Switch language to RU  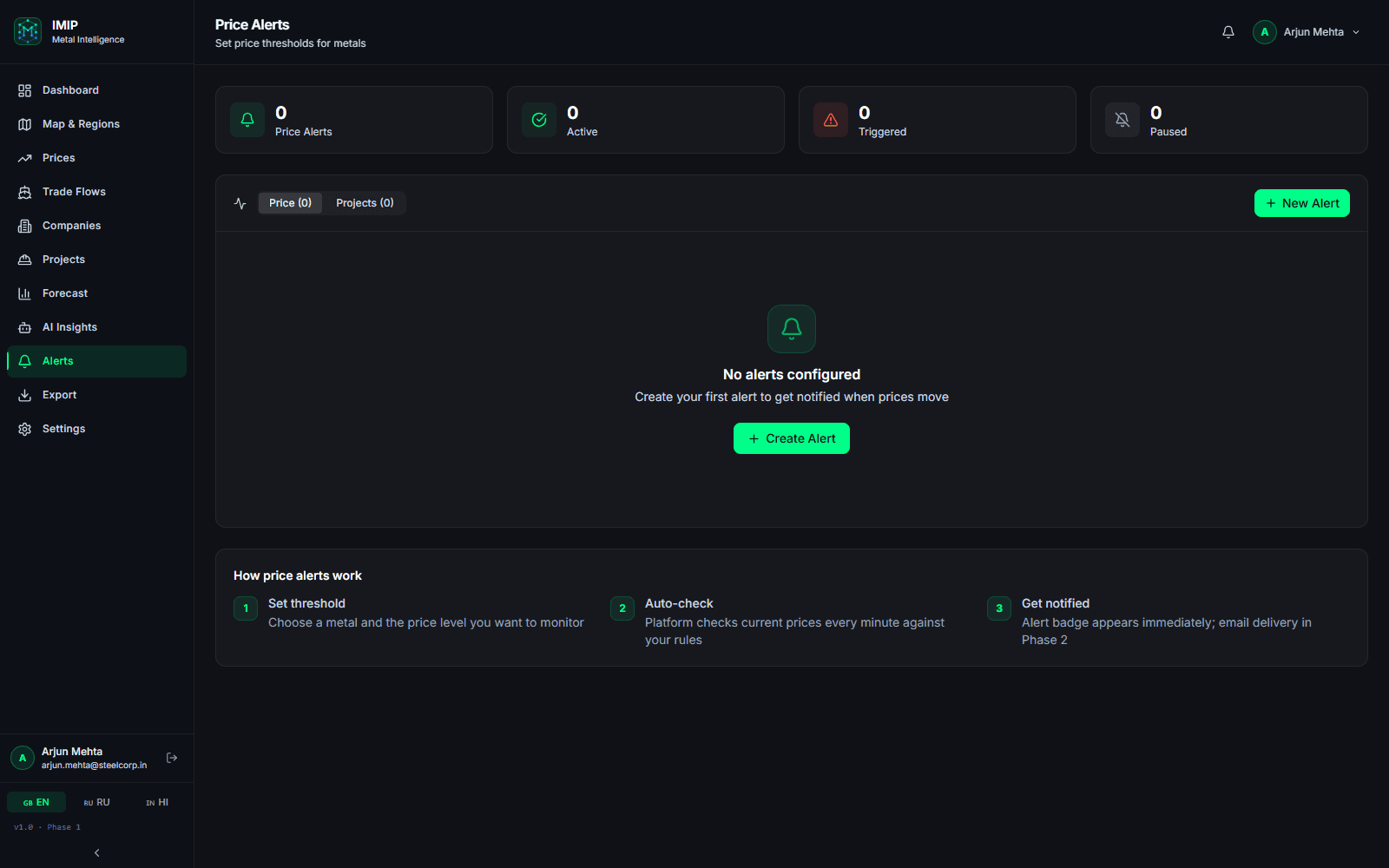pos(96,802)
